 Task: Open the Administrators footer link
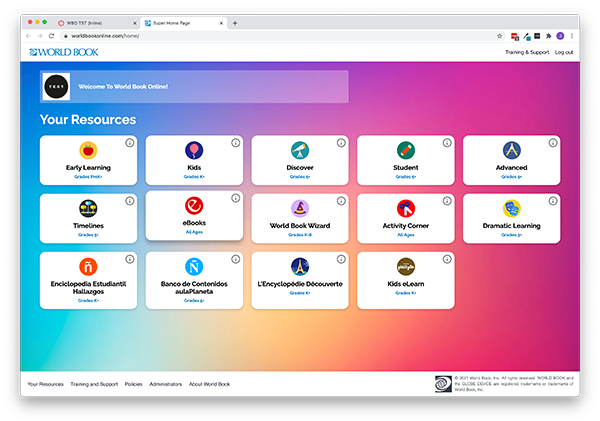[x=166, y=384]
